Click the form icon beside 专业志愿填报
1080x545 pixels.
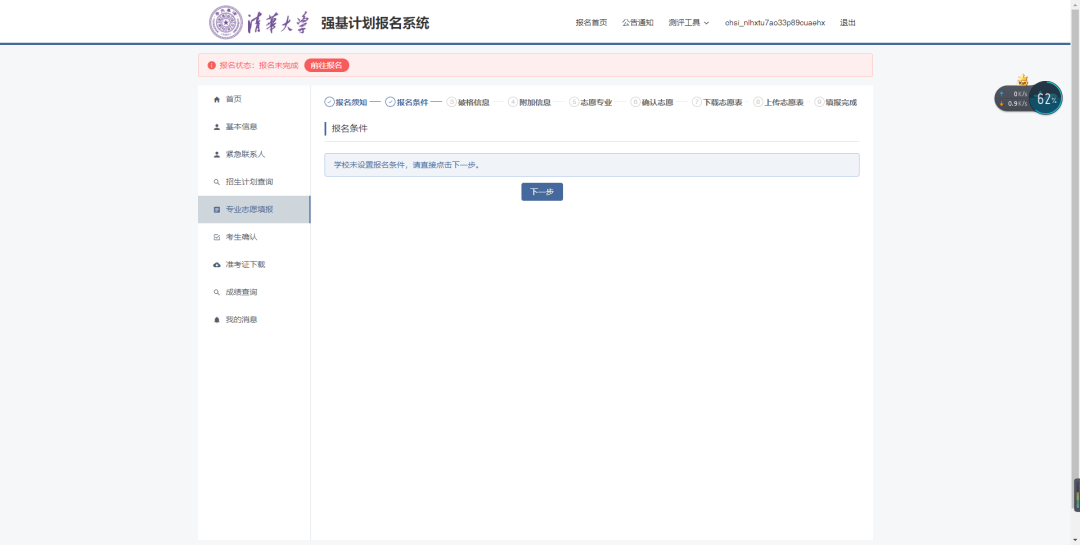pos(217,209)
